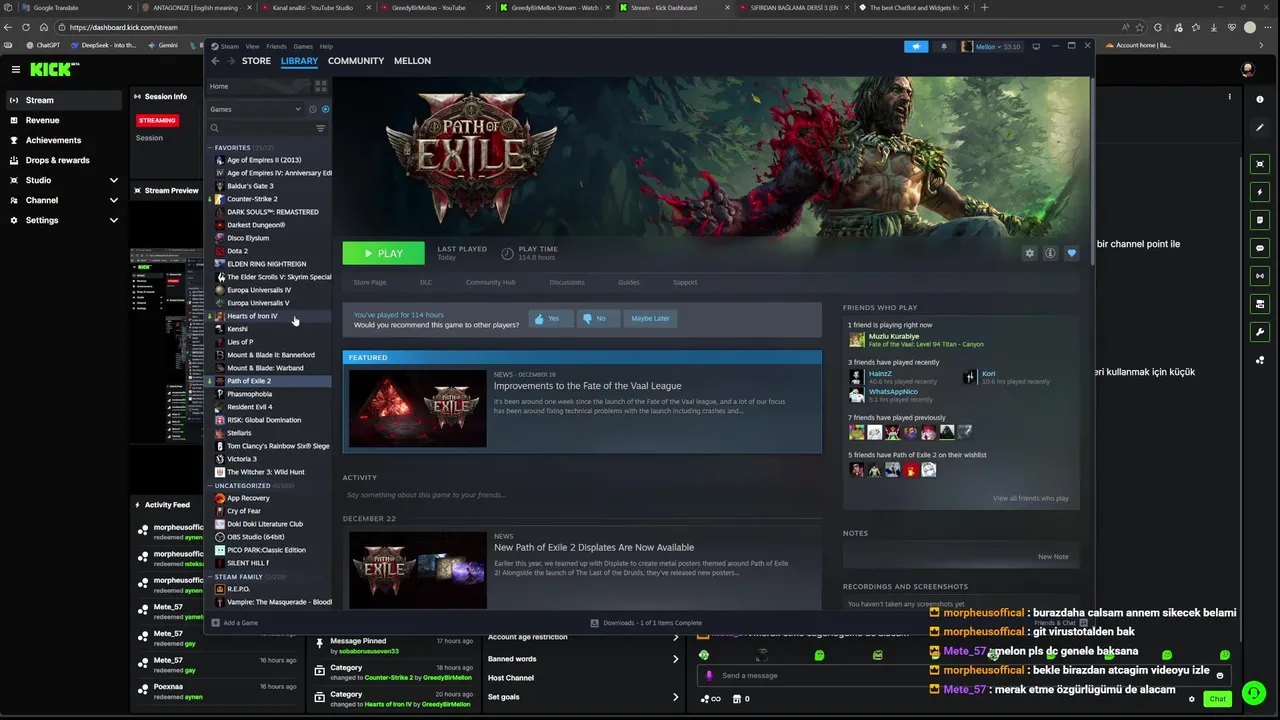
Task: Click the Steam back navigation arrow
Action: point(215,61)
